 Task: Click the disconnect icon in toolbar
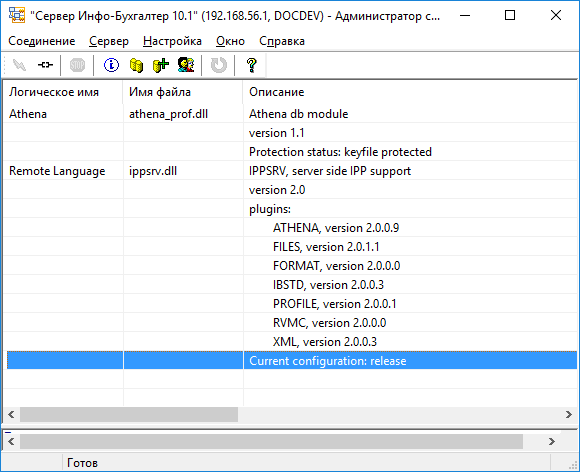pyautogui.click(x=45, y=65)
